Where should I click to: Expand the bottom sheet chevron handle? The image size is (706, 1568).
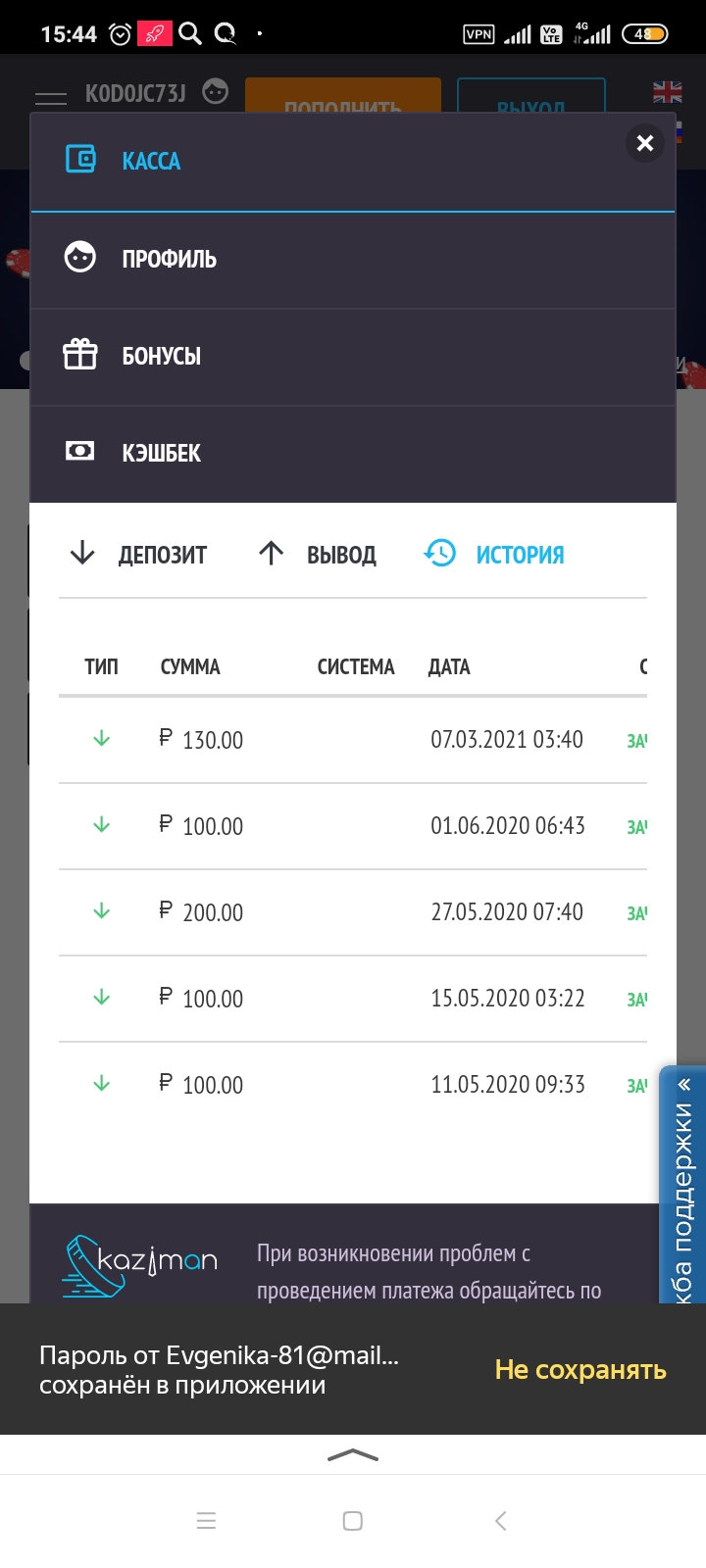tap(353, 1455)
